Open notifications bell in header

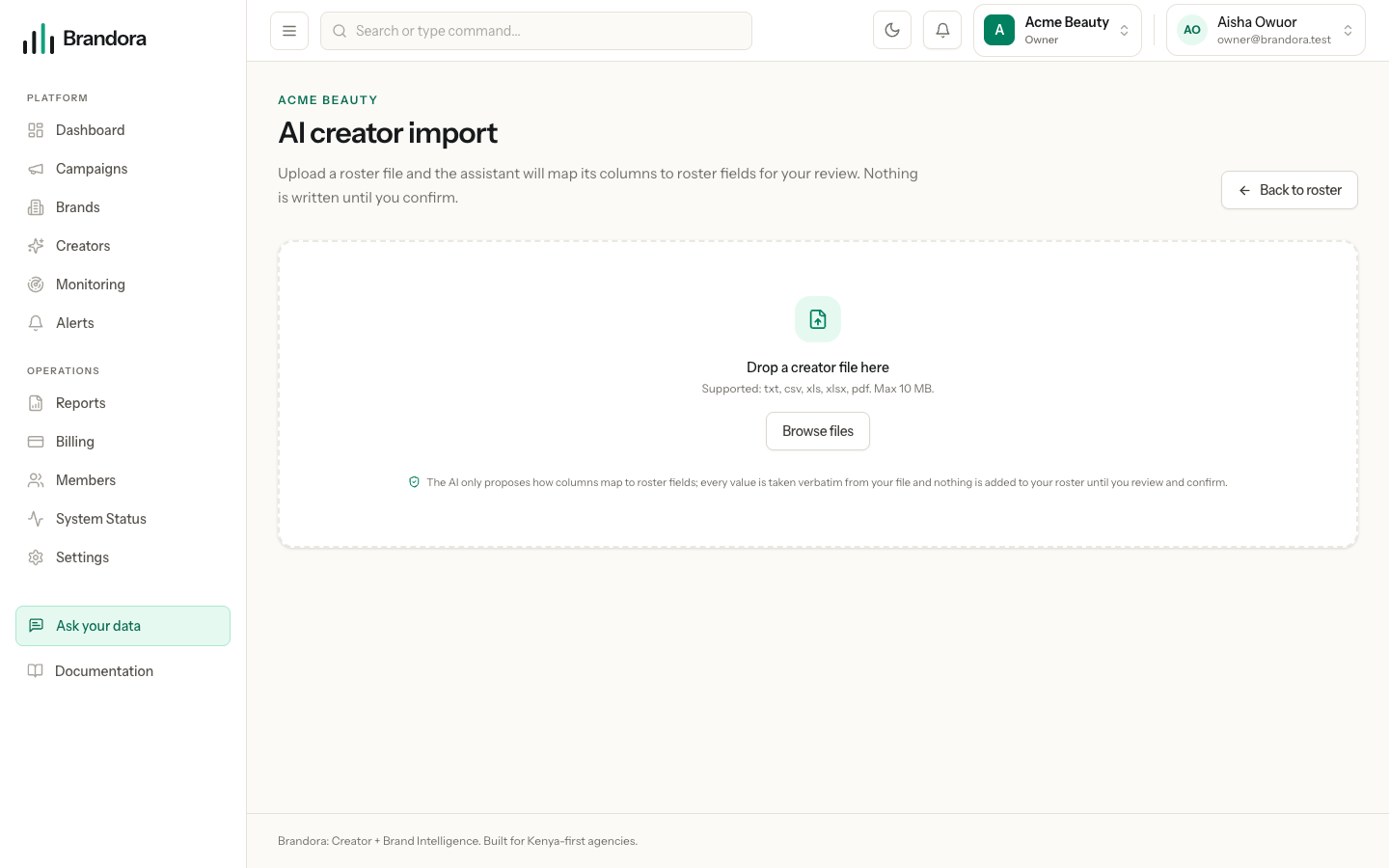click(942, 30)
